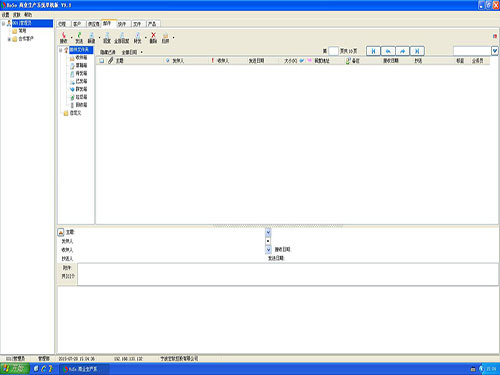Viewport: 500px width, 375px height.
Task: Click the Internet Explorer quick launch icon
Action: [x=43, y=369]
